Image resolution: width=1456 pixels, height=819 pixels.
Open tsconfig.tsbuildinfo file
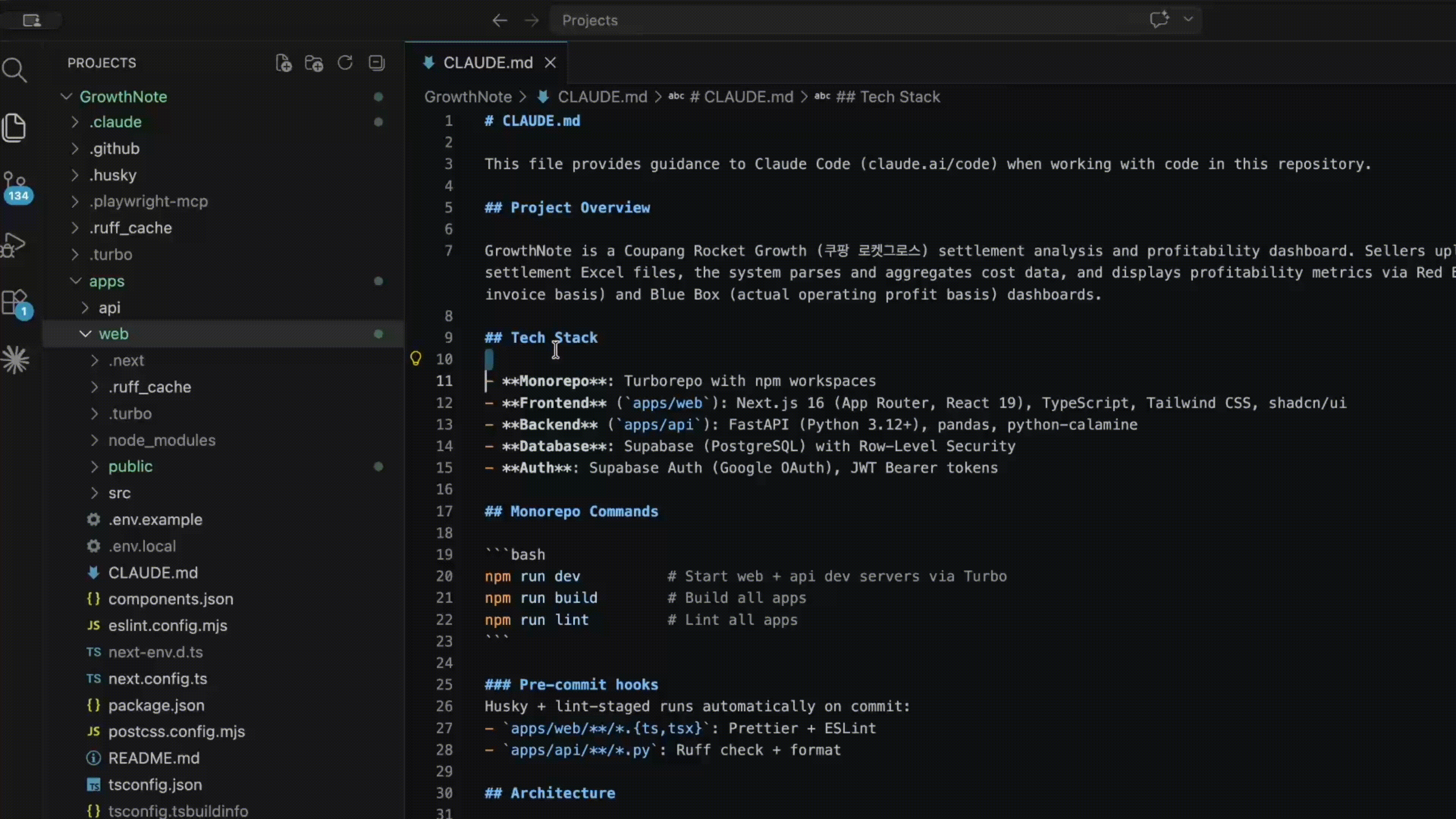point(223,811)
